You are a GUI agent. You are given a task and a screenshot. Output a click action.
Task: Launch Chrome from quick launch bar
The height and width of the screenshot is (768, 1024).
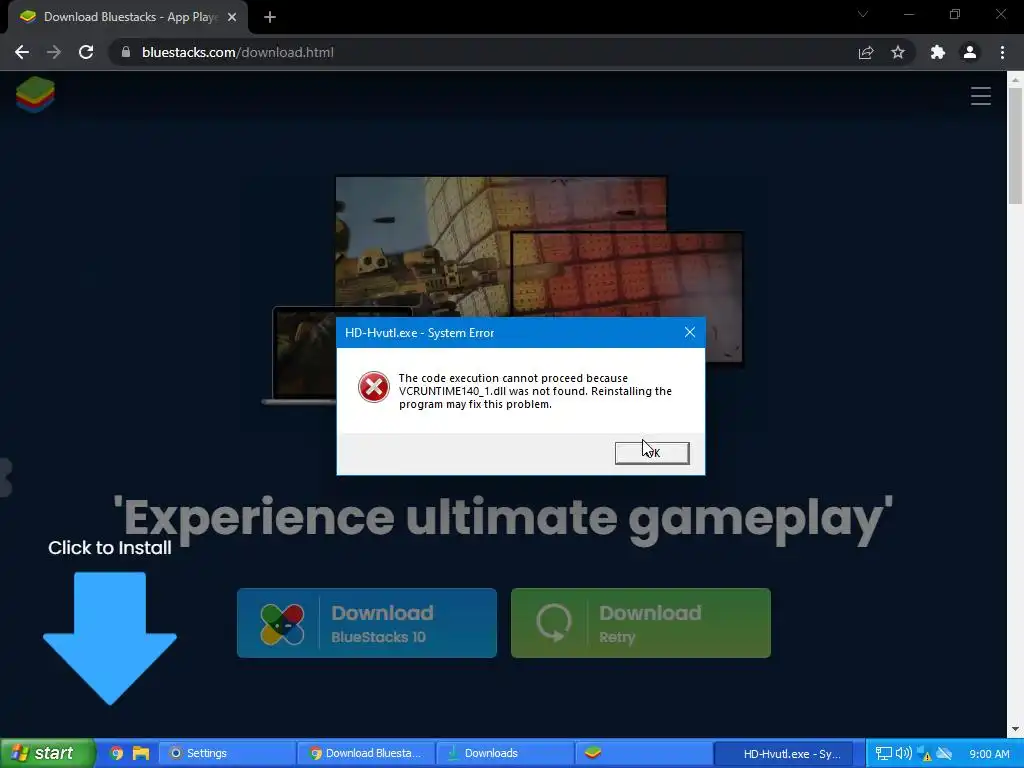[116, 753]
